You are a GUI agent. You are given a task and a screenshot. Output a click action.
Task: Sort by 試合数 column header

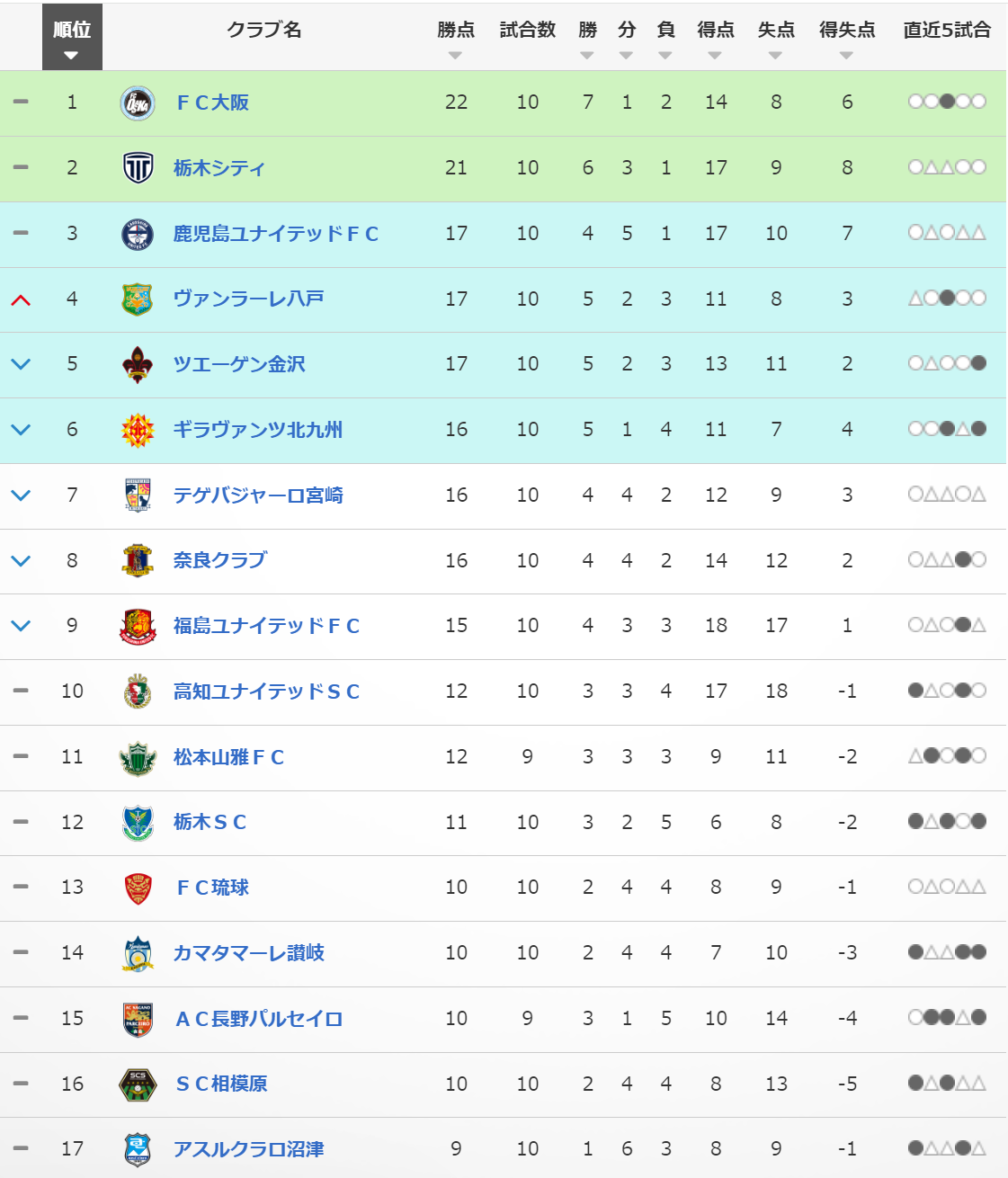528,30
